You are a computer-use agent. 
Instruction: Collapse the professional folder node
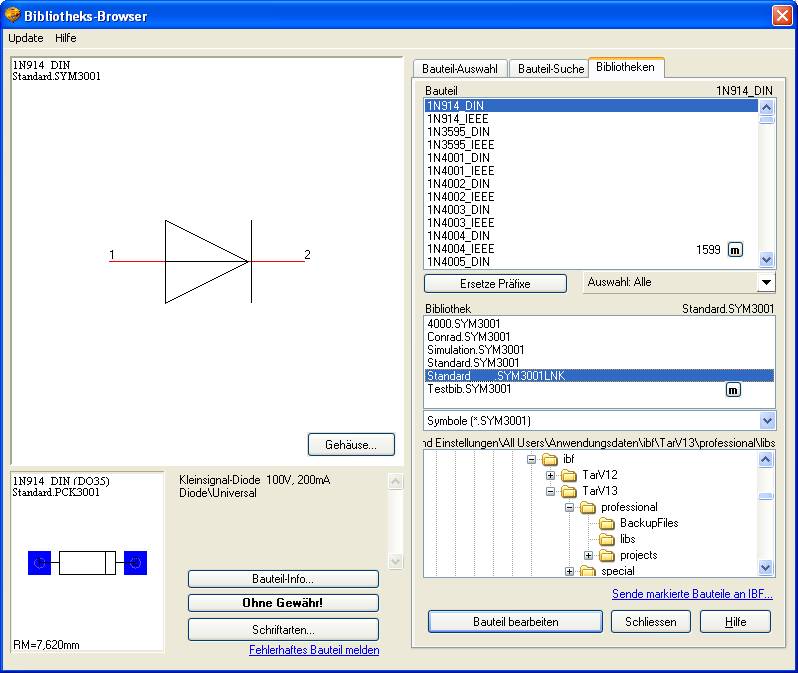click(569, 507)
